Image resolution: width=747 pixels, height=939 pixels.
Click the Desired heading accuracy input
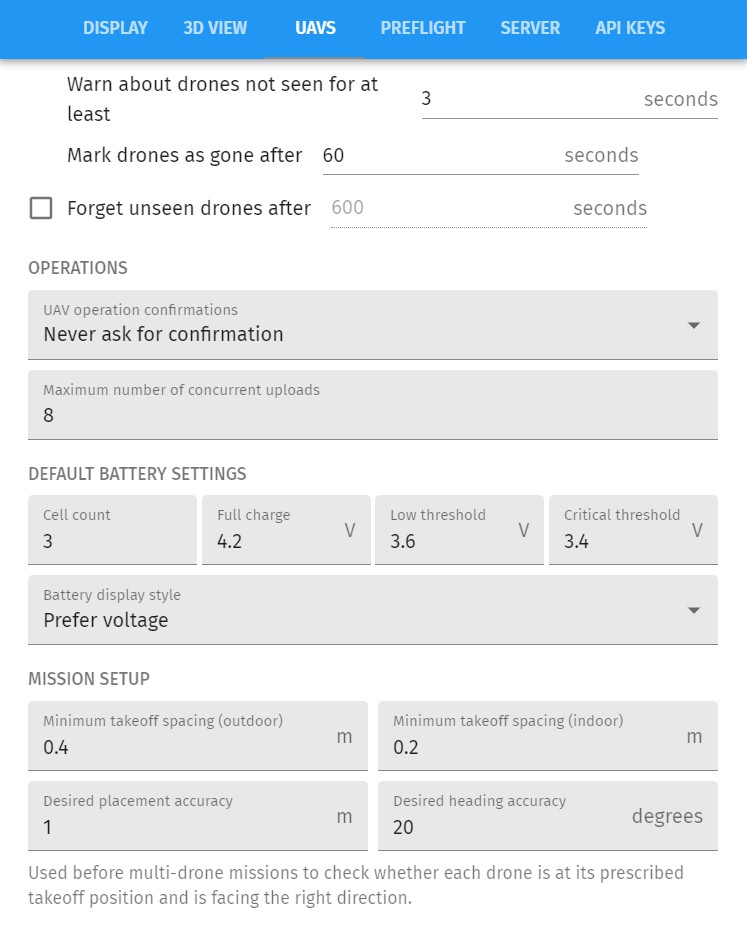pos(500,827)
